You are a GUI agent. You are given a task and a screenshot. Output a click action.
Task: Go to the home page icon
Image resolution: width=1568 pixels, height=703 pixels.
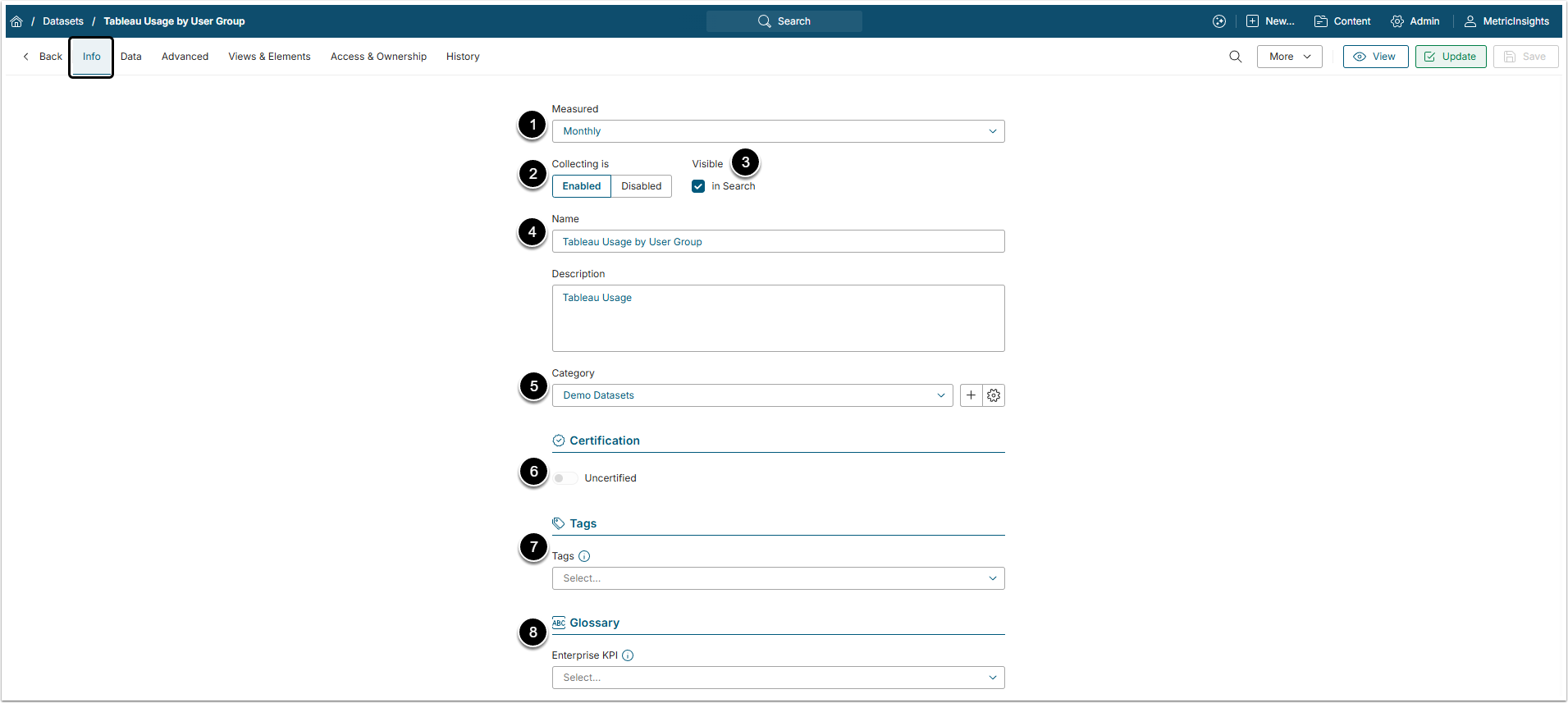[x=16, y=21]
